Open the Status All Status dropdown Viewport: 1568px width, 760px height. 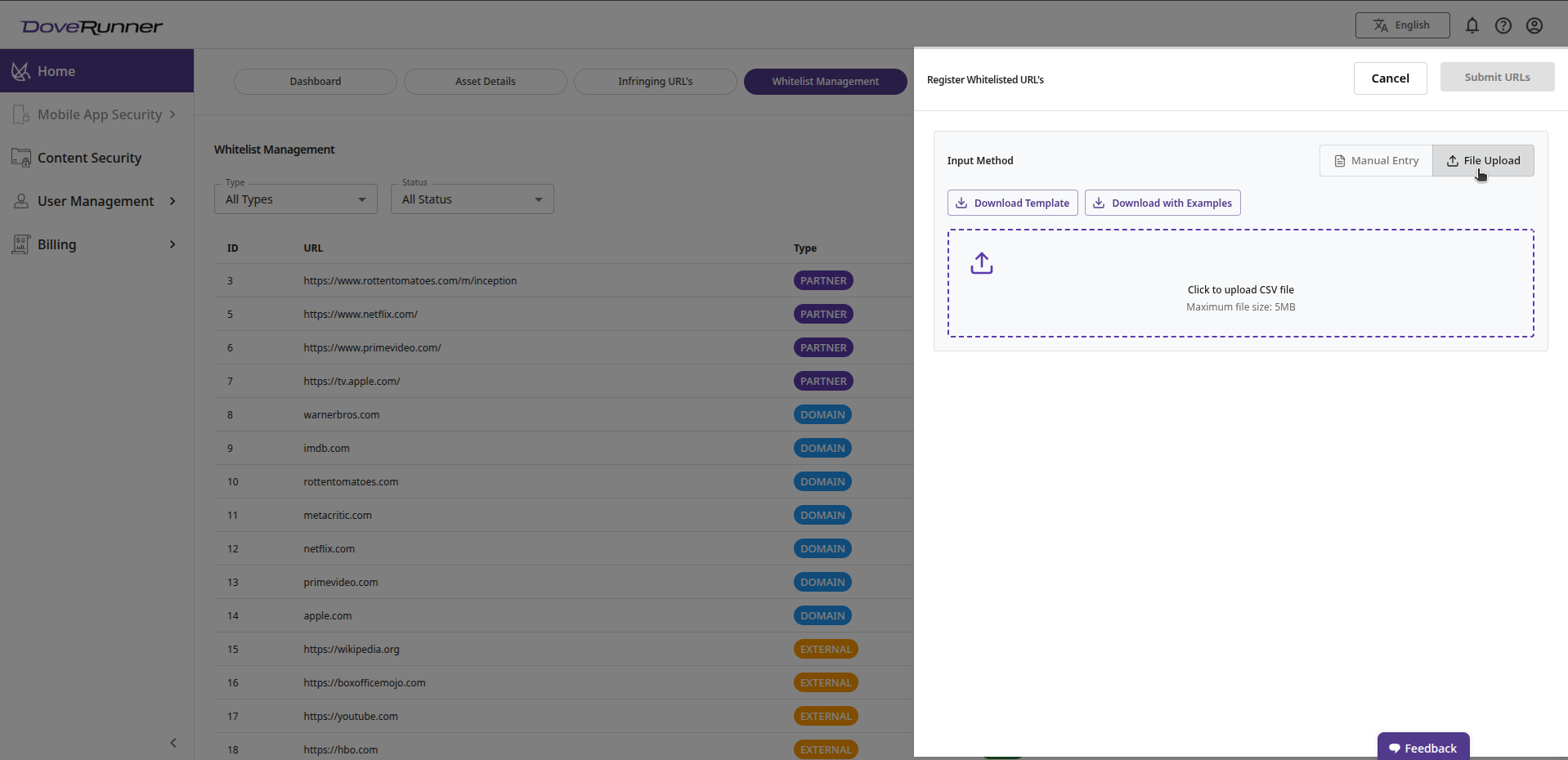[x=472, y=199]
